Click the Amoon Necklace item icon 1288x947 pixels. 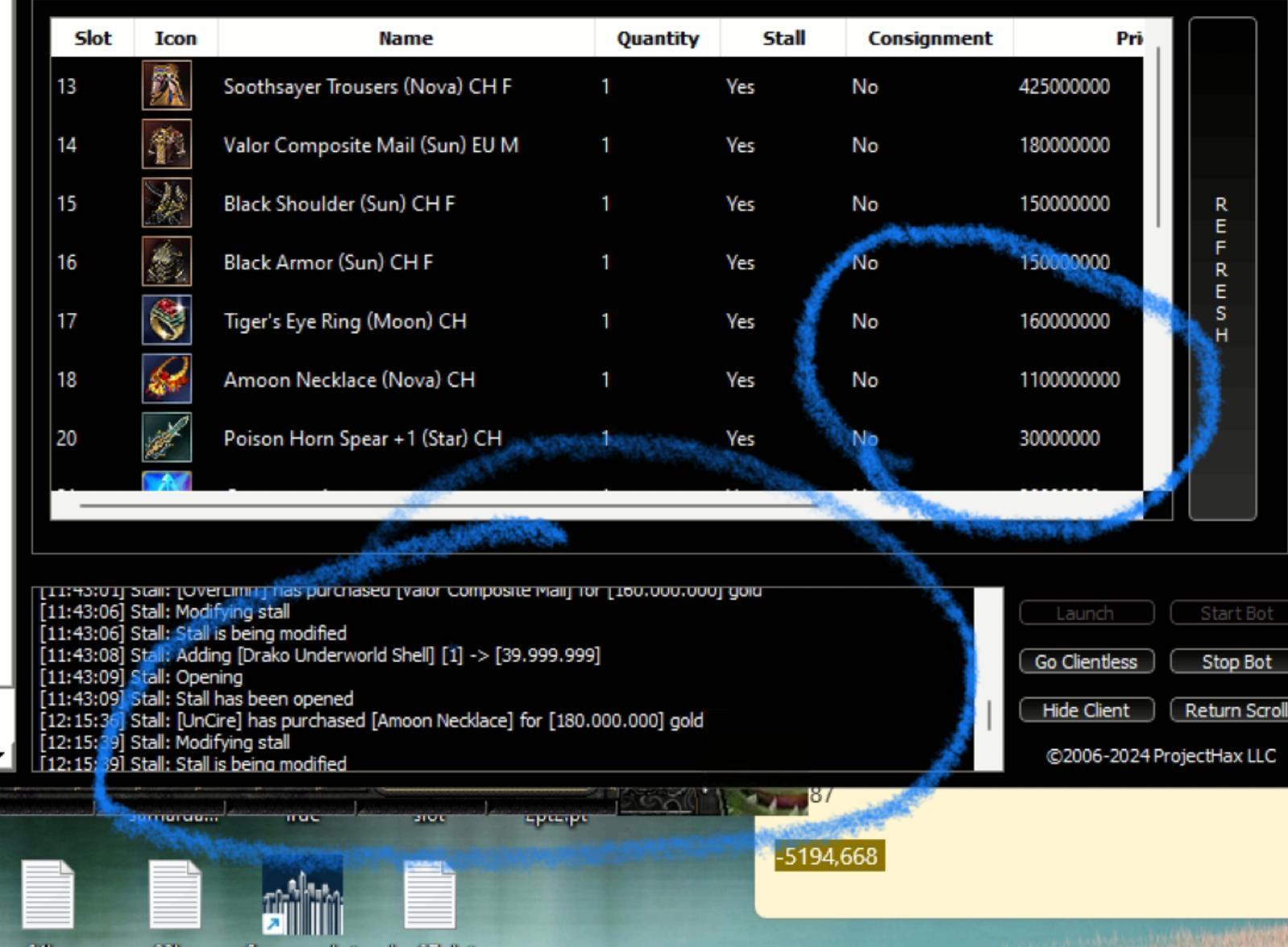tap(167, 379)
